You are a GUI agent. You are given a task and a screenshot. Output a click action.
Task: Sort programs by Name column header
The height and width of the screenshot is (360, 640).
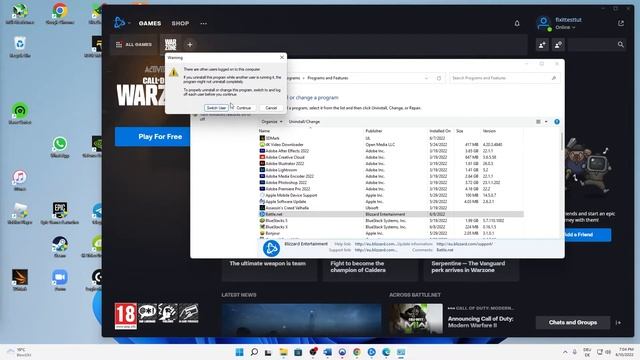[264, 131]
